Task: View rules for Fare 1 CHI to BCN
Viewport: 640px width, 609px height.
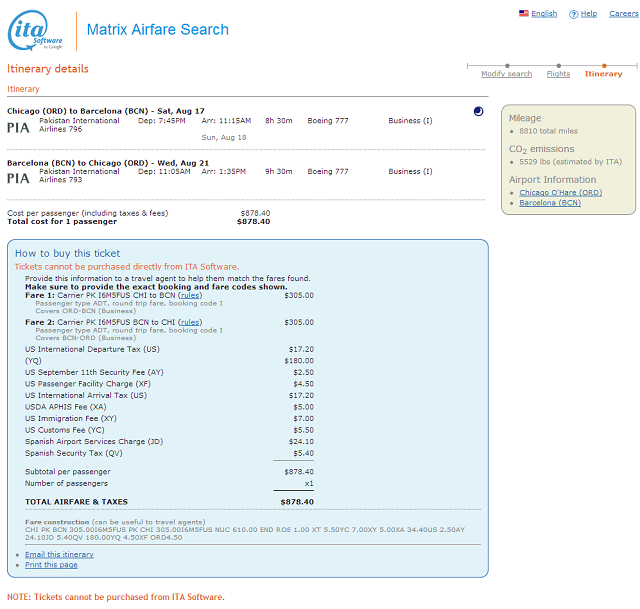Action: pos(190,295)
